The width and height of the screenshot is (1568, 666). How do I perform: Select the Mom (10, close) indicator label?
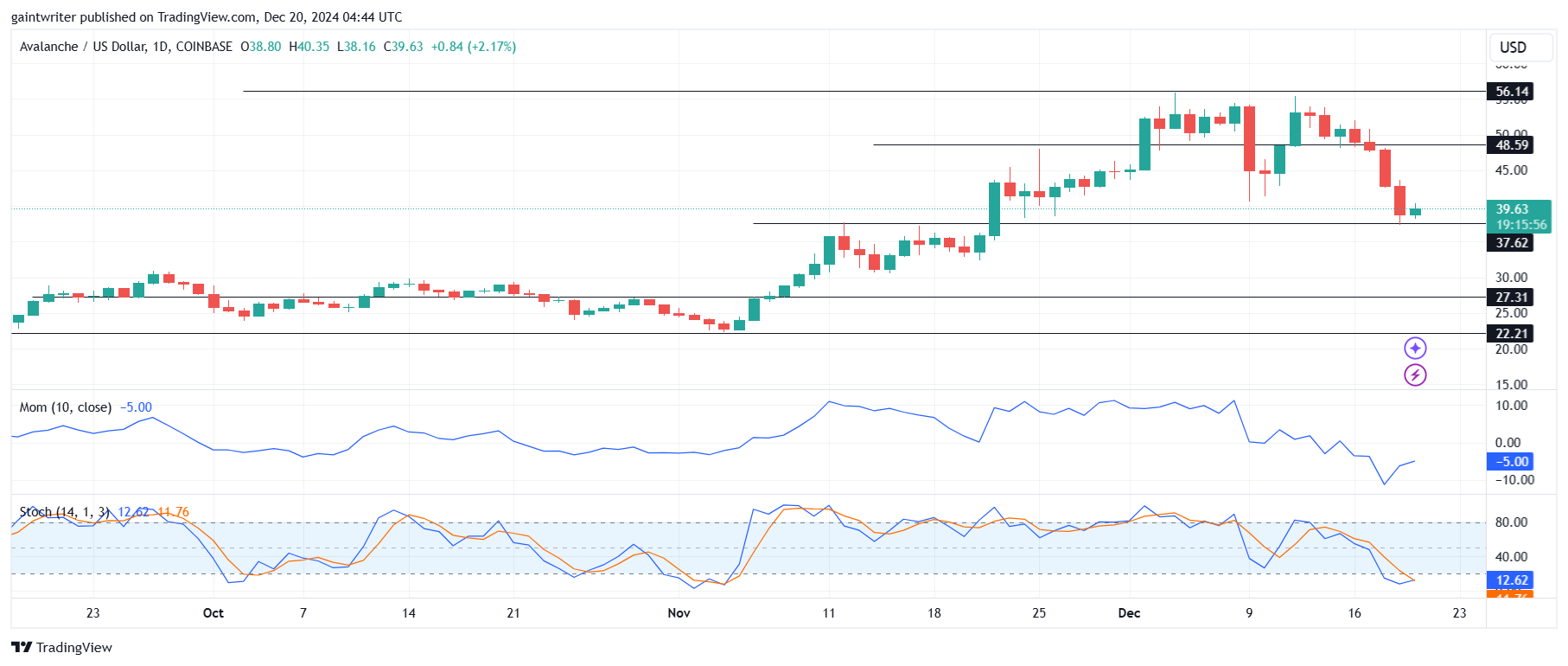coord(66,407)
